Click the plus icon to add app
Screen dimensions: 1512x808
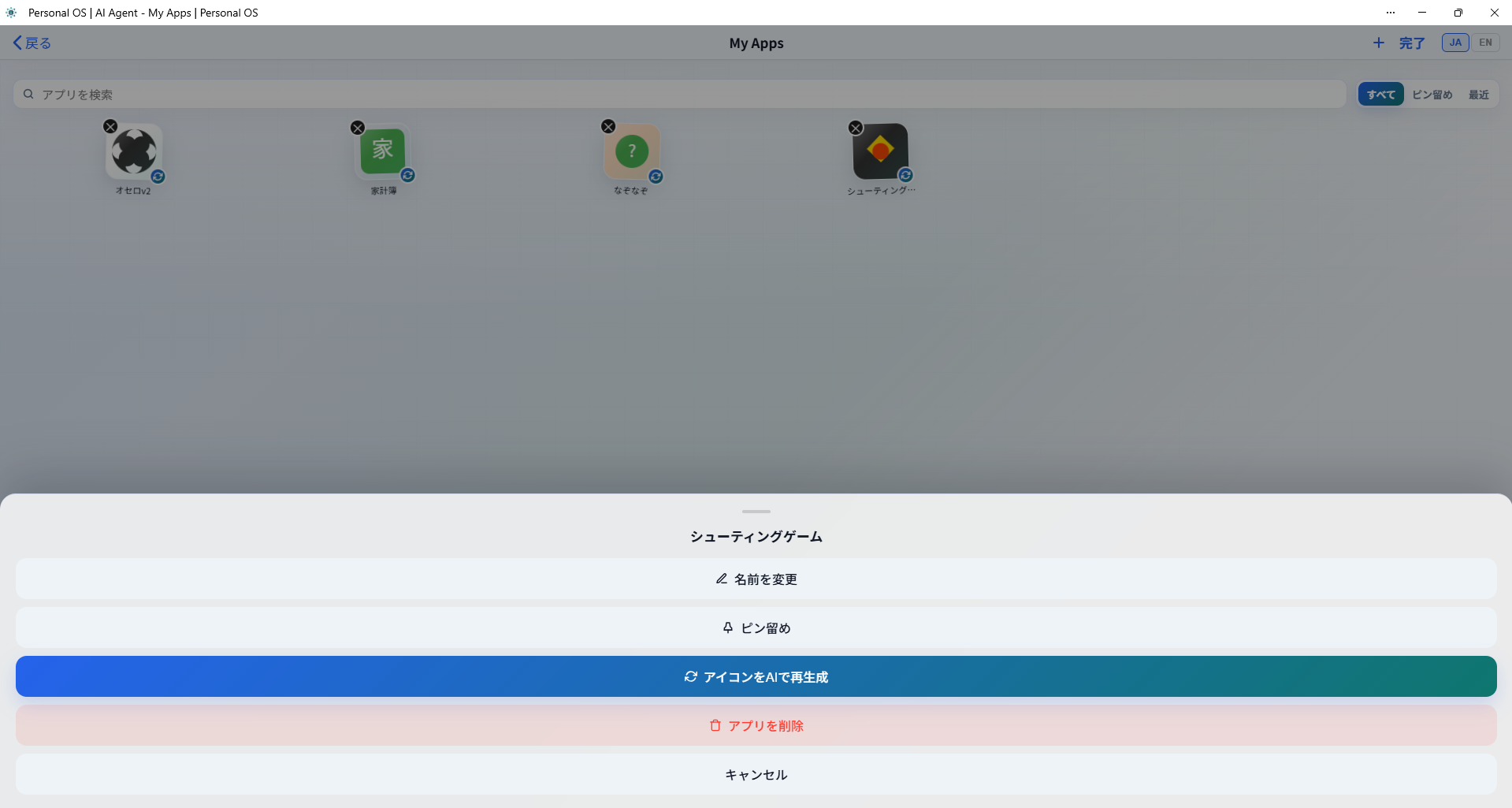pyautogui.click(x=1378, y=43)
